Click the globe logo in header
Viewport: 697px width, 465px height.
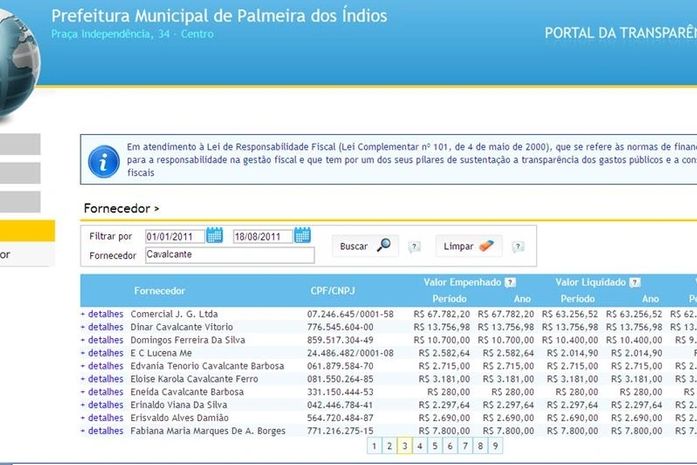[x=18, y=64]
